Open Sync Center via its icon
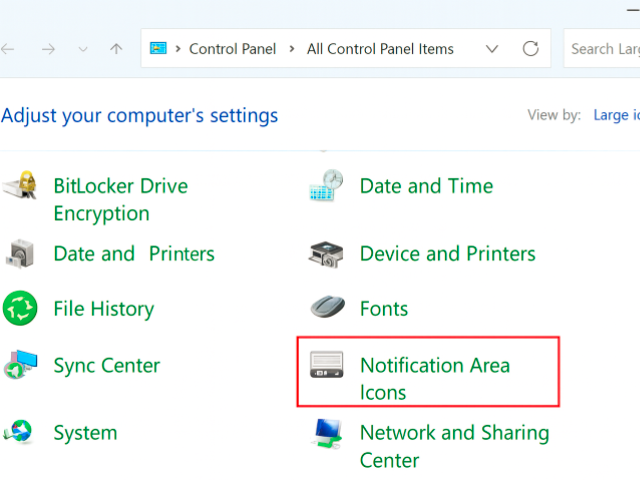This screenshot has height=480, width=640. 20,366
